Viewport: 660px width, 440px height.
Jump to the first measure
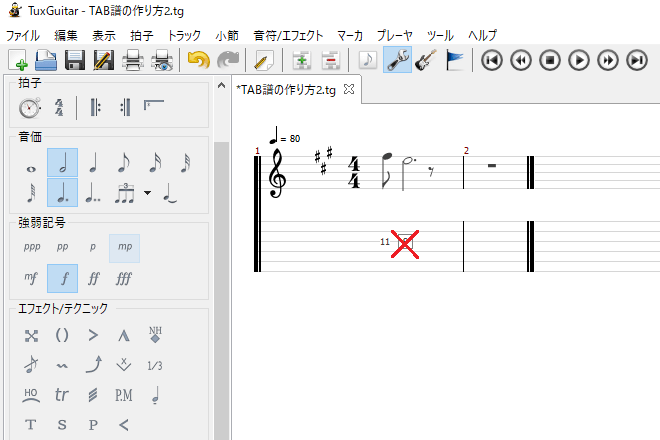492,60
